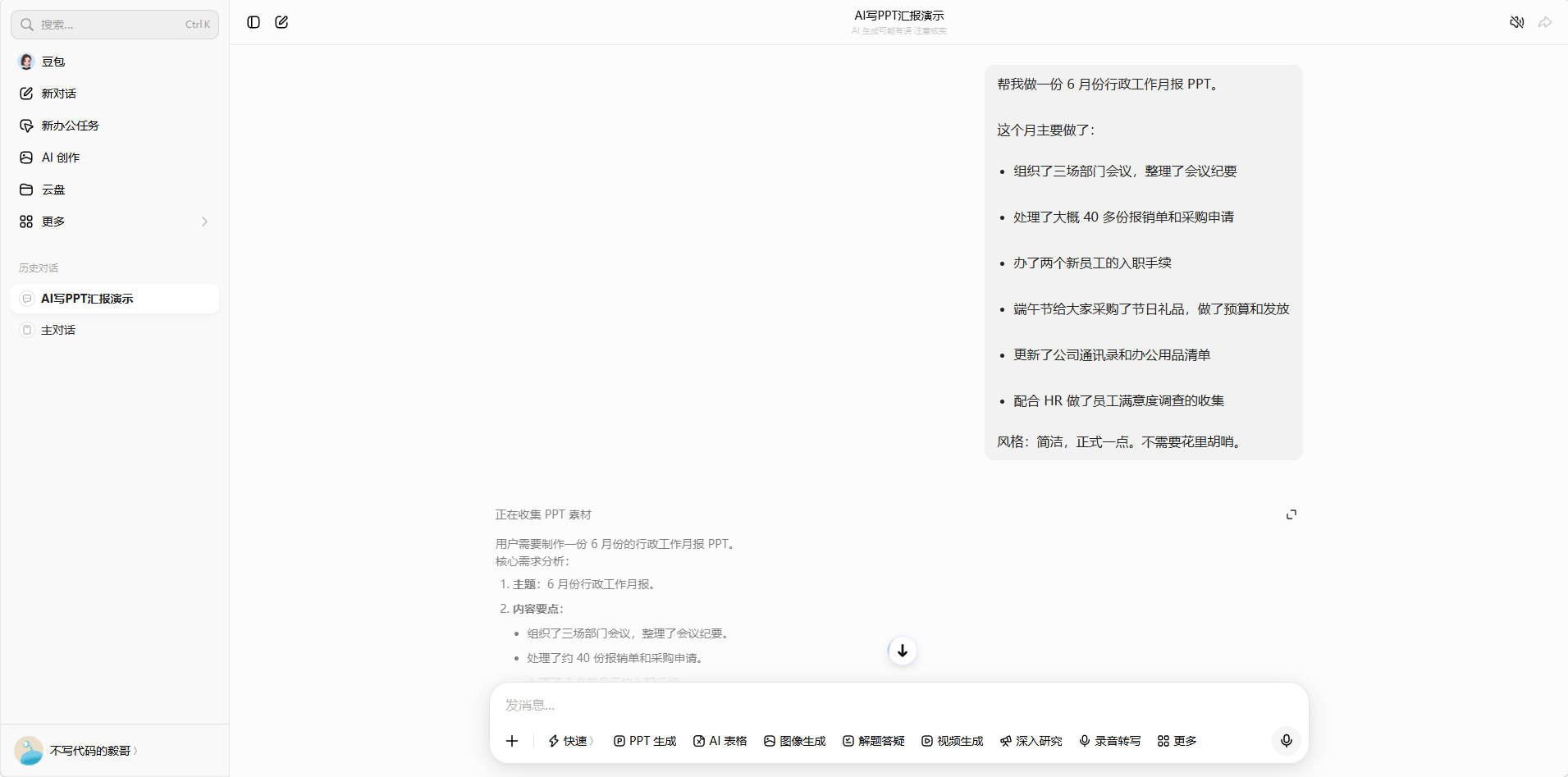Click the conversation title AI写PPT汇报演示 in header

899,16
